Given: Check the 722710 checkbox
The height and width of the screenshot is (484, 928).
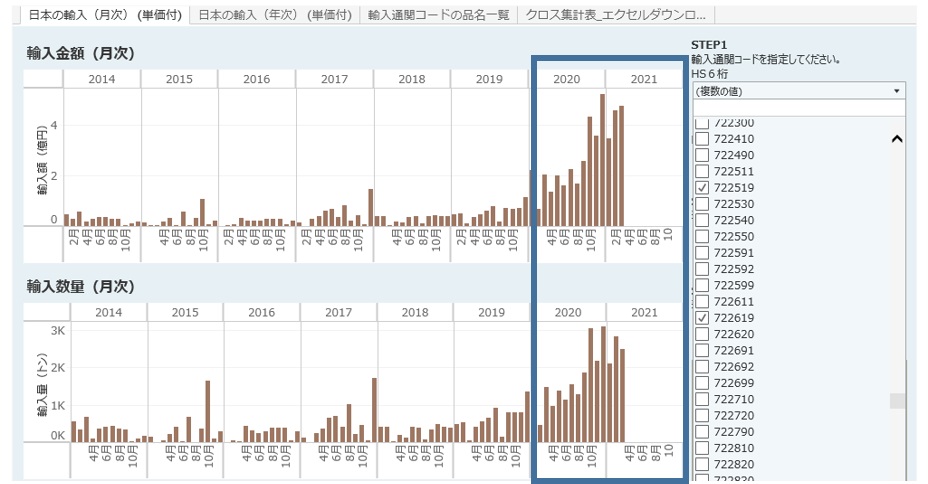Looking at the screenshot, I should coord(702,399).
